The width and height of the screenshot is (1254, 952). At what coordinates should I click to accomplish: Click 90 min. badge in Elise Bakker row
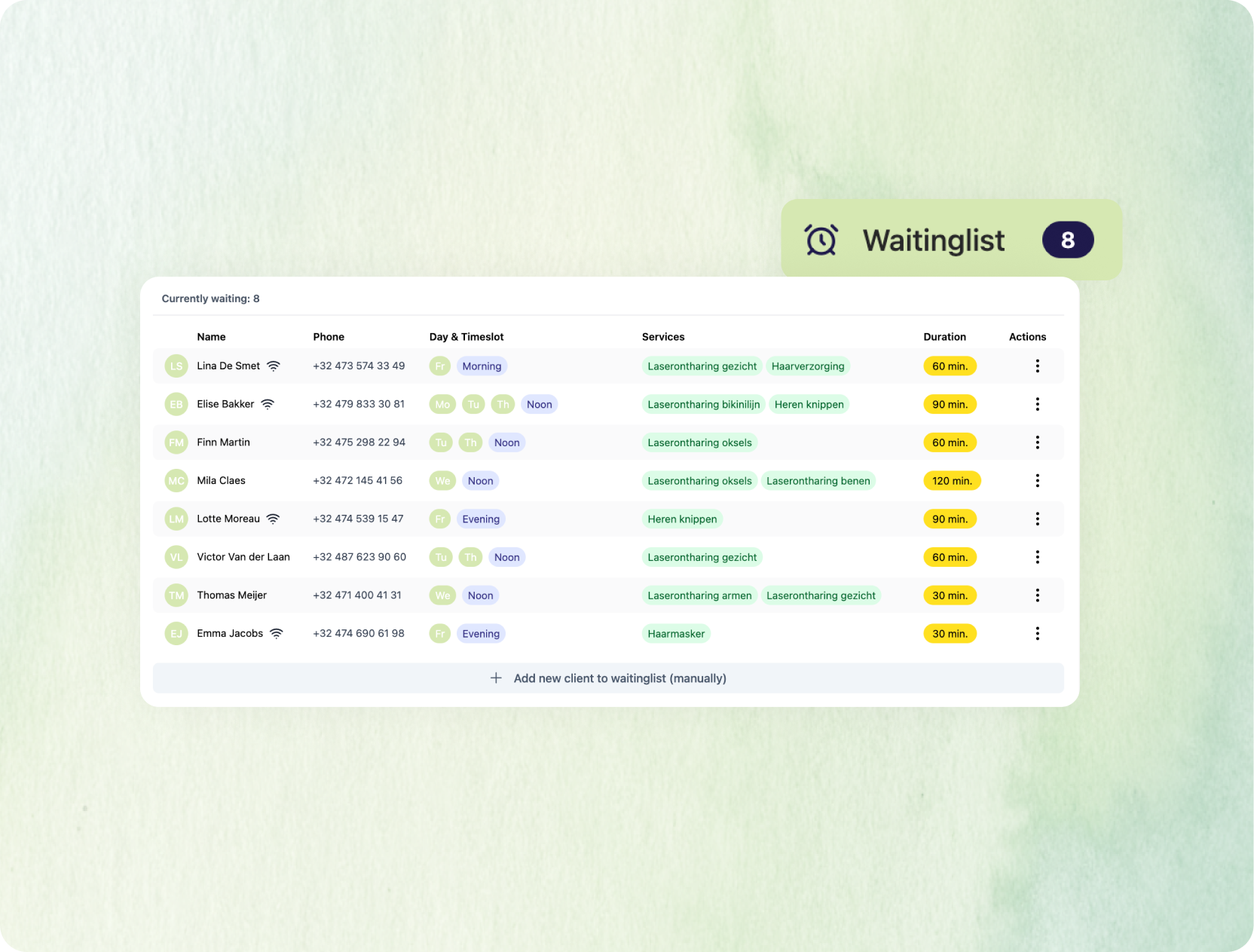(x=950, y=404)
